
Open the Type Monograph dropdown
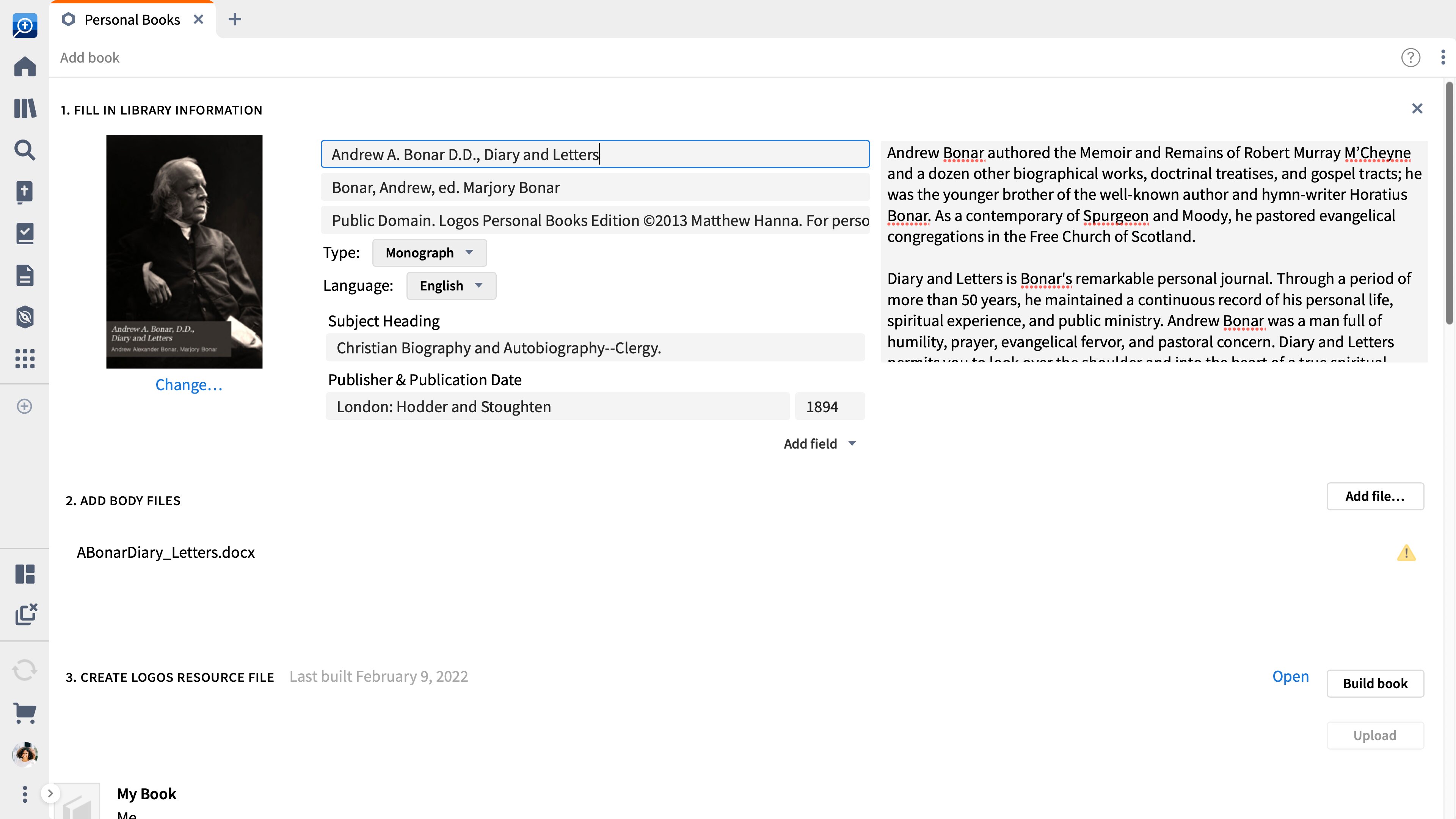429,253
